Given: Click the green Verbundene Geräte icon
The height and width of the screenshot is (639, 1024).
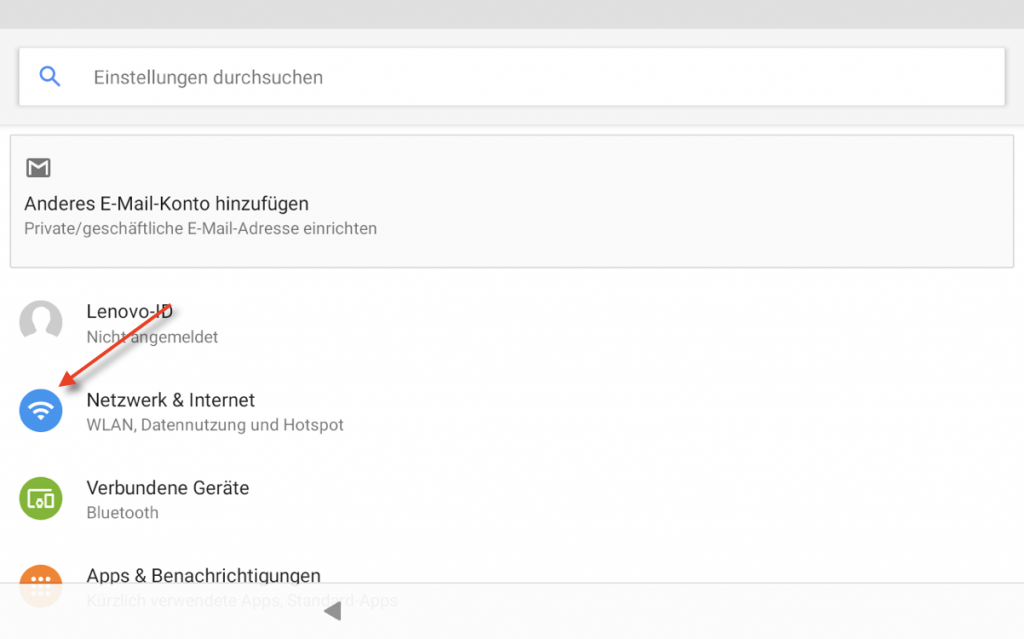Looking at the screenshot, I should click(41, 498).
